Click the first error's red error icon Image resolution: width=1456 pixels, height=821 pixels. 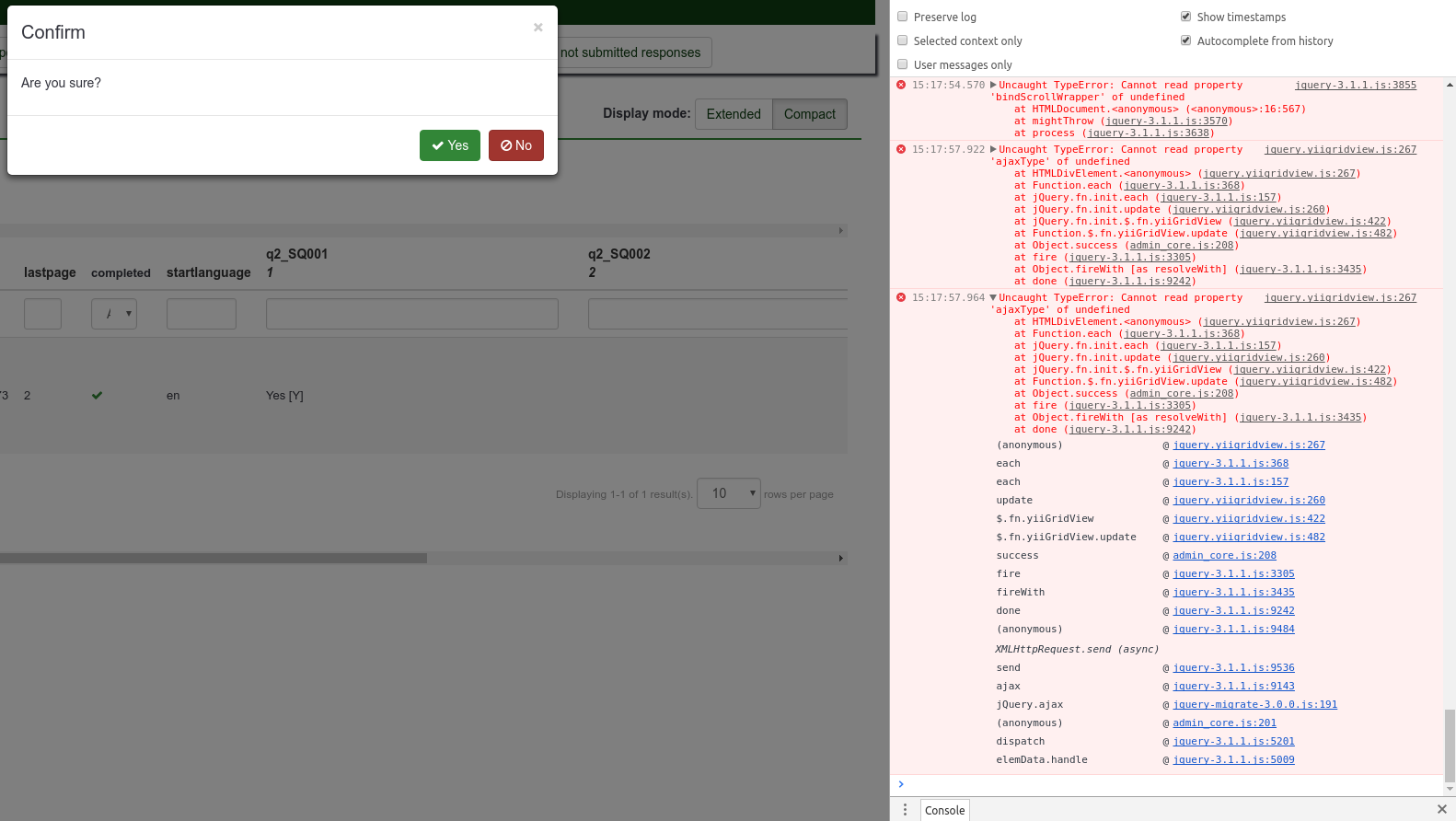coord(901,85)
